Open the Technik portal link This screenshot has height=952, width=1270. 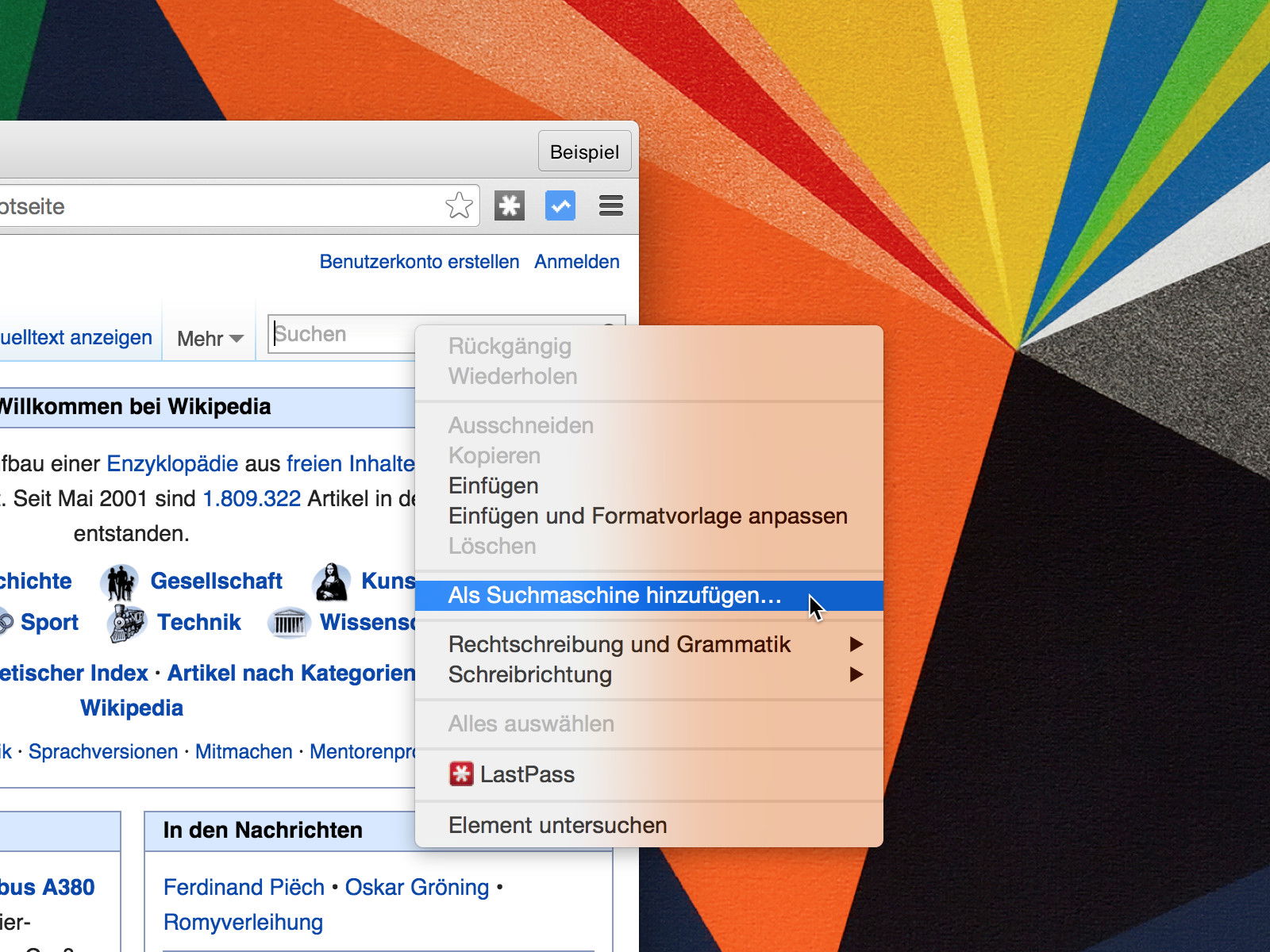(x=198, y=622)
